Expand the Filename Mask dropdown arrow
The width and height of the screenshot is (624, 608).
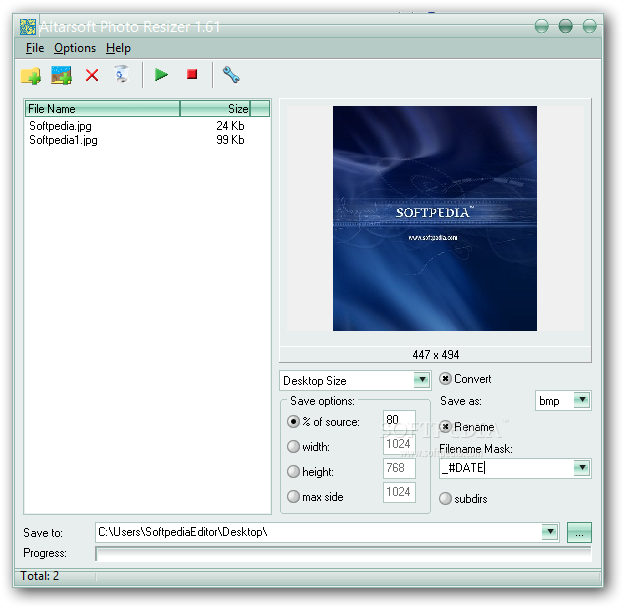pos(582,468)
